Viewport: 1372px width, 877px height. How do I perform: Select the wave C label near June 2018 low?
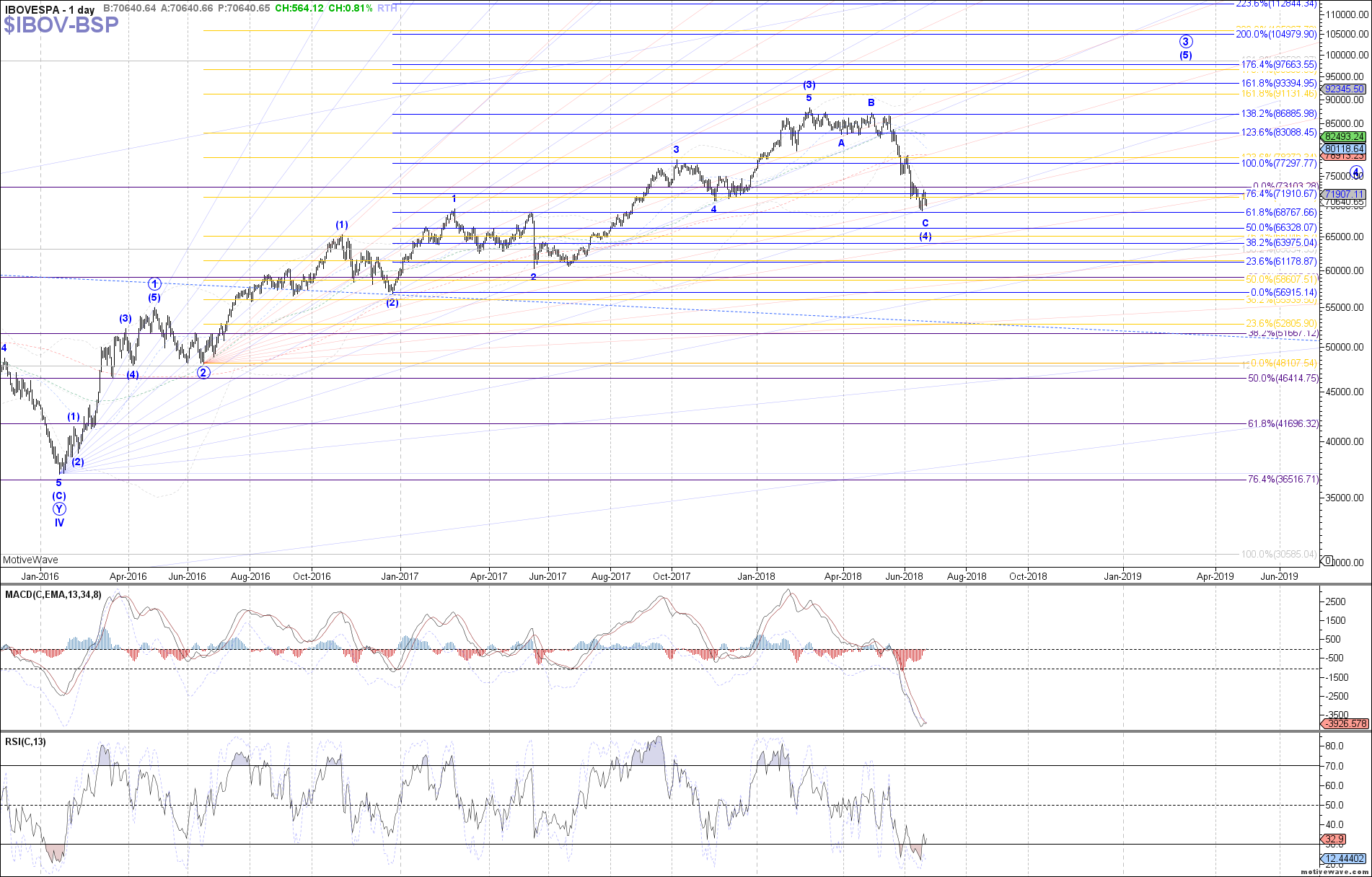coord(925,223)
